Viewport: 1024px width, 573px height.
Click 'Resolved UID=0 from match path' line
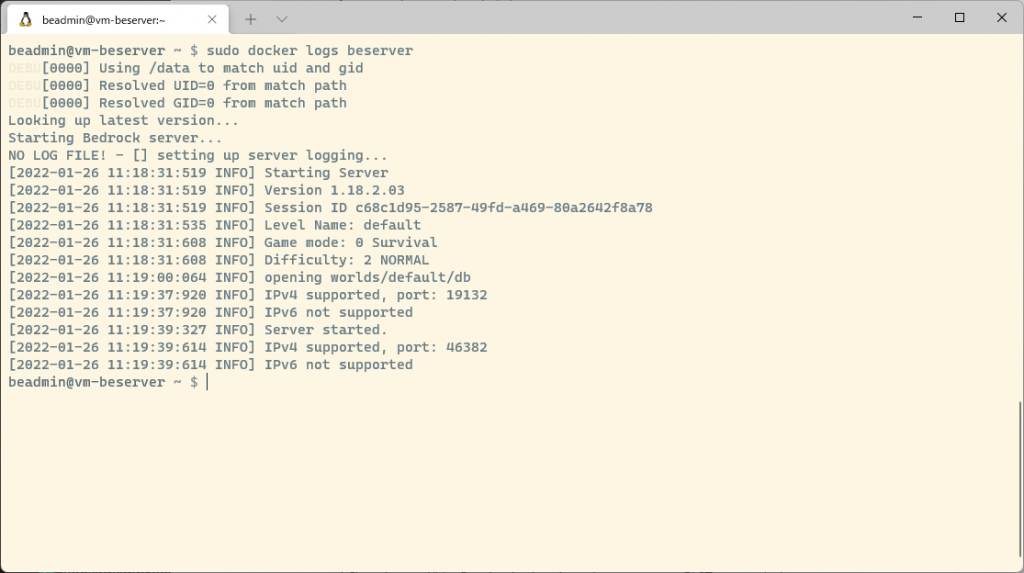click(x=177, y=86)
